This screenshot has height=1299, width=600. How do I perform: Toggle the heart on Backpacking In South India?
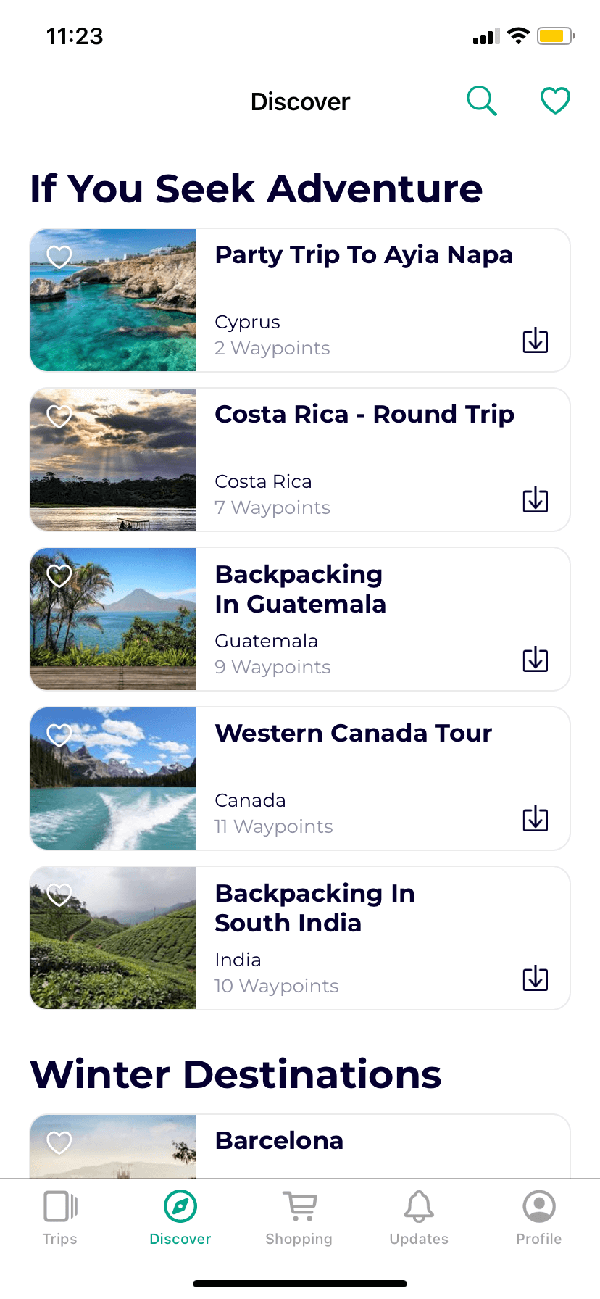tap(59, 894)
